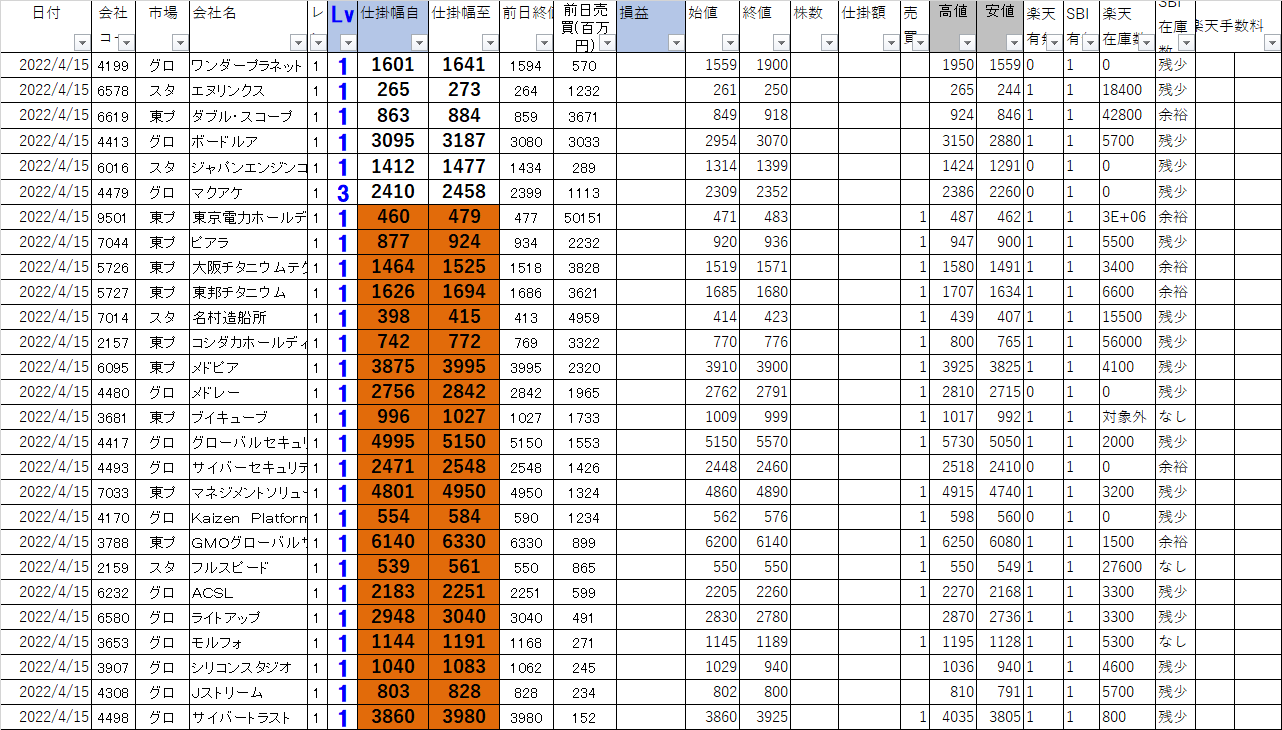Open the 仕掛幅自 column filter dropdown
The image size is (1282, 730).
(419, 43)
